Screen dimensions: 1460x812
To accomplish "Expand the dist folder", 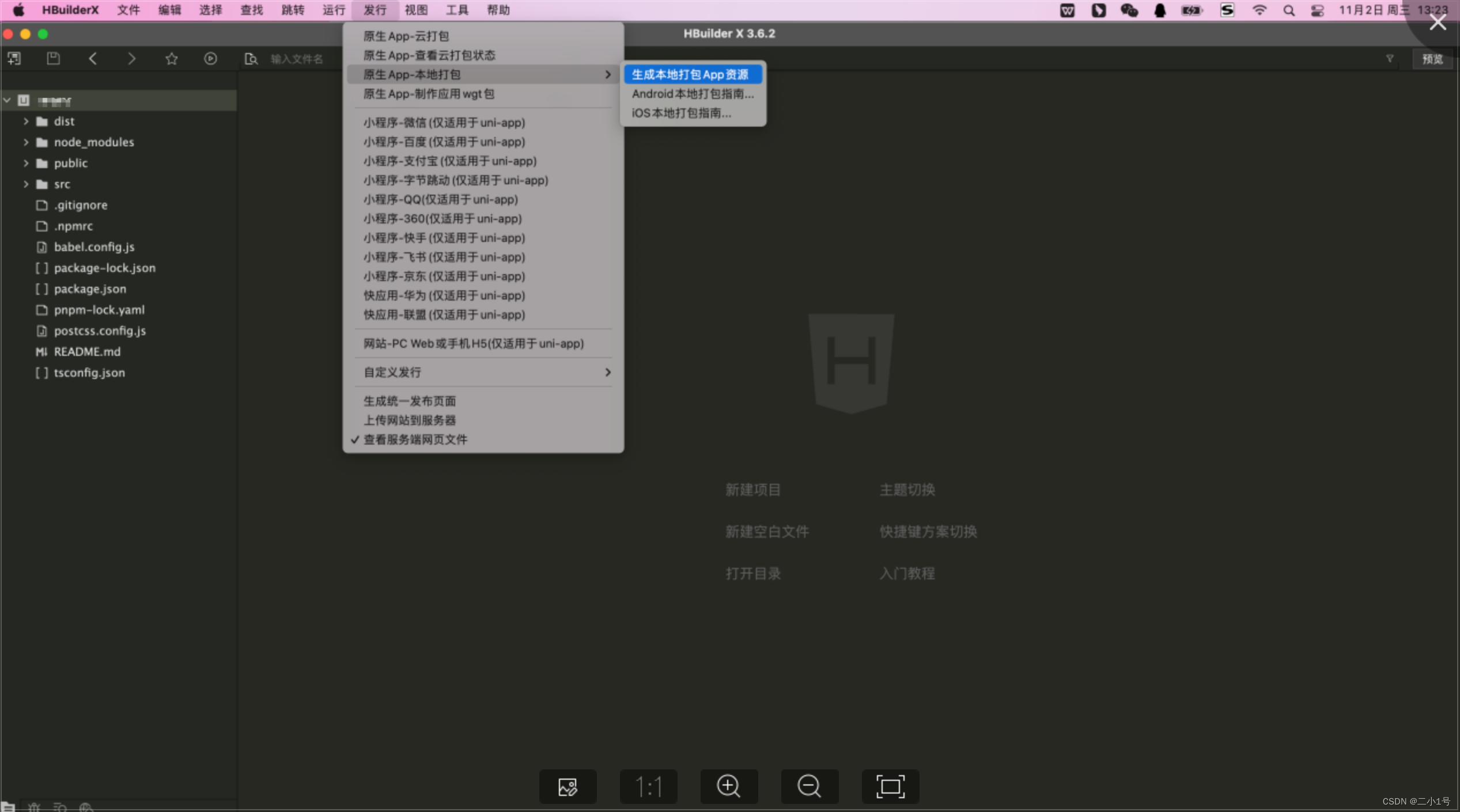I will 25,121.
